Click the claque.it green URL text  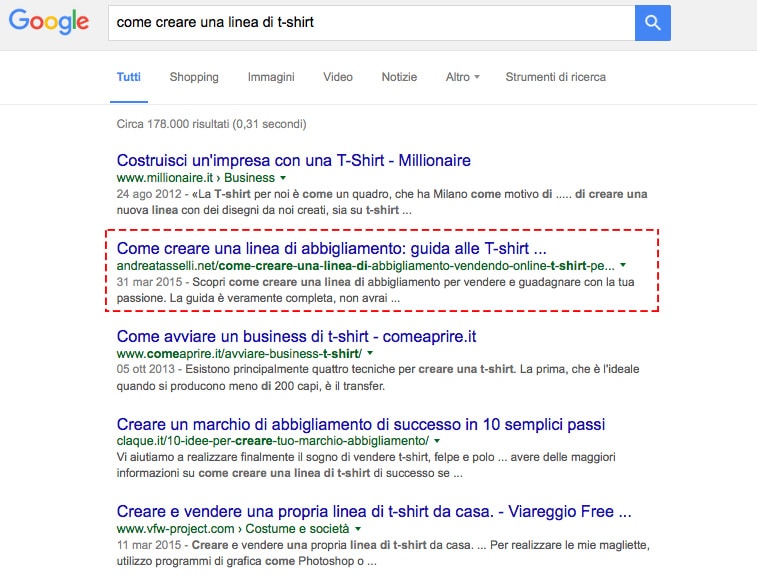click(x=273, y=441)
